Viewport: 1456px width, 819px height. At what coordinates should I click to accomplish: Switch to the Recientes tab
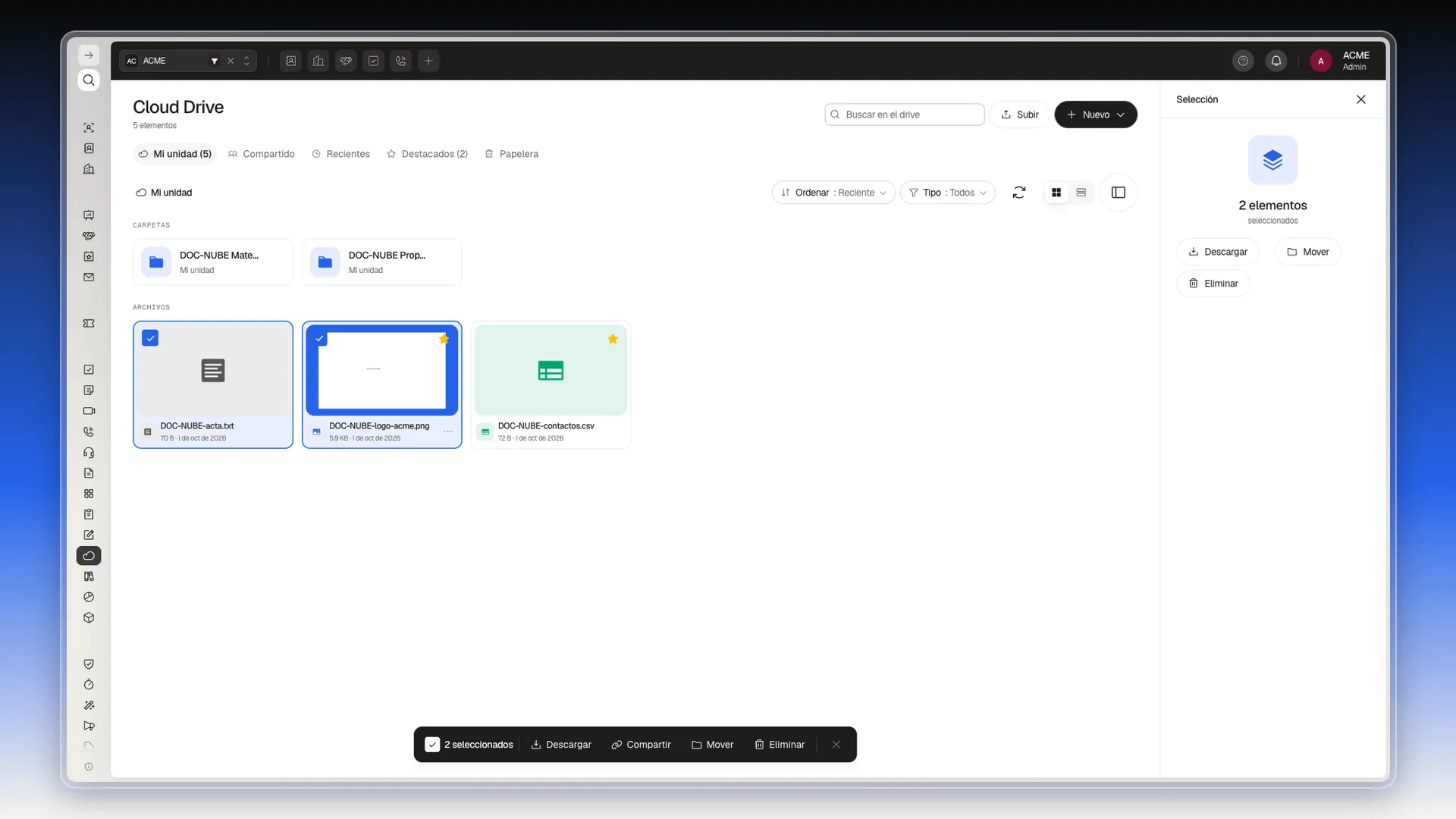(x=341, y=154)
